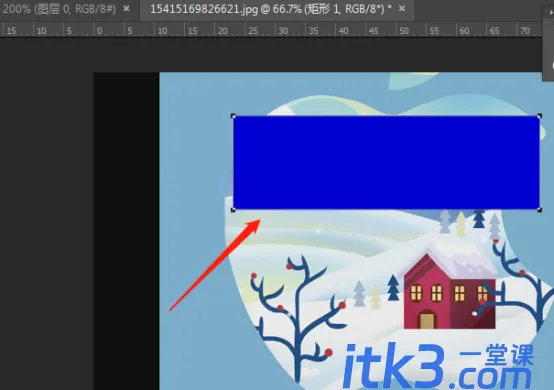
Task: Expand the collapsed panel dock arrow at top right
Action: [x=550, y=12]
